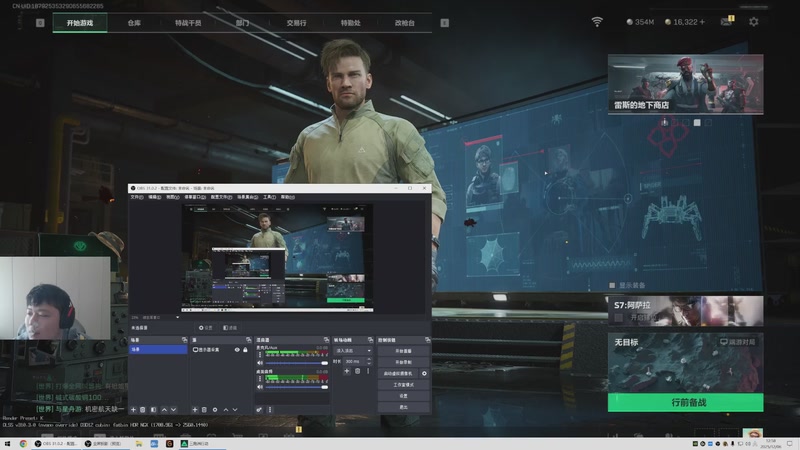The width and height of the screenshot is (800, 450).
Task: Open the 特勤处 tab
Action: (351, 23)
